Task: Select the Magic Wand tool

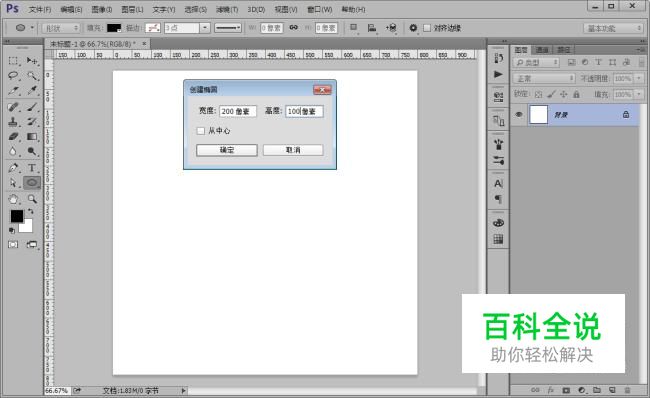Action: click(x=32, y=75)
